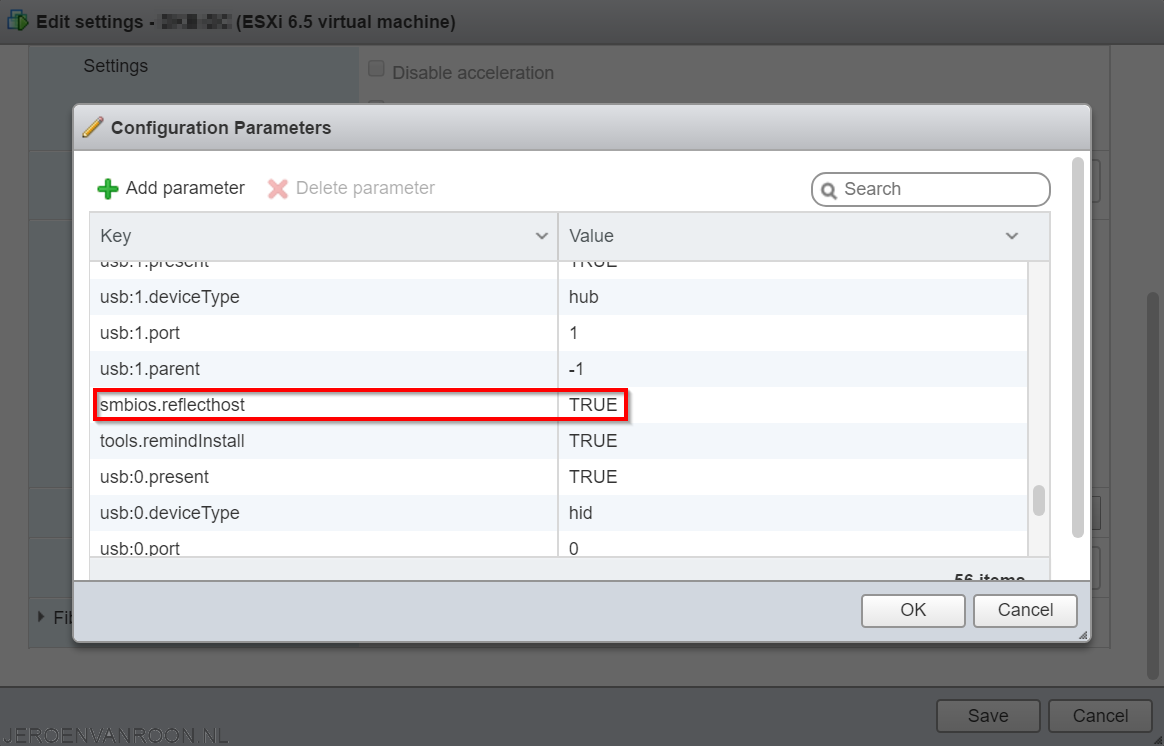Image resolution: width=1164 pixels, height=746 pixels.
Task: Select the usb:1.parent row key
Action: pyautogui.click(x=150, y=369)
